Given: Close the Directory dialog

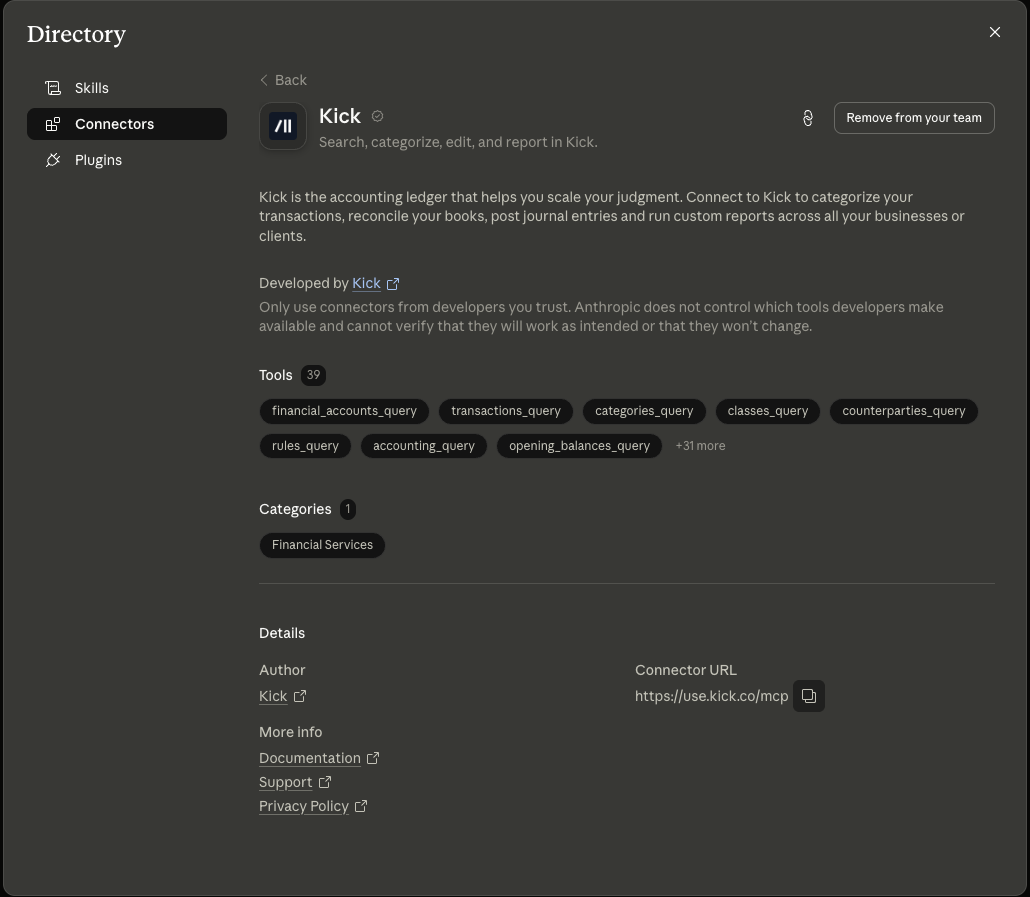Looking at the screenshot, I should click(995, 32).
